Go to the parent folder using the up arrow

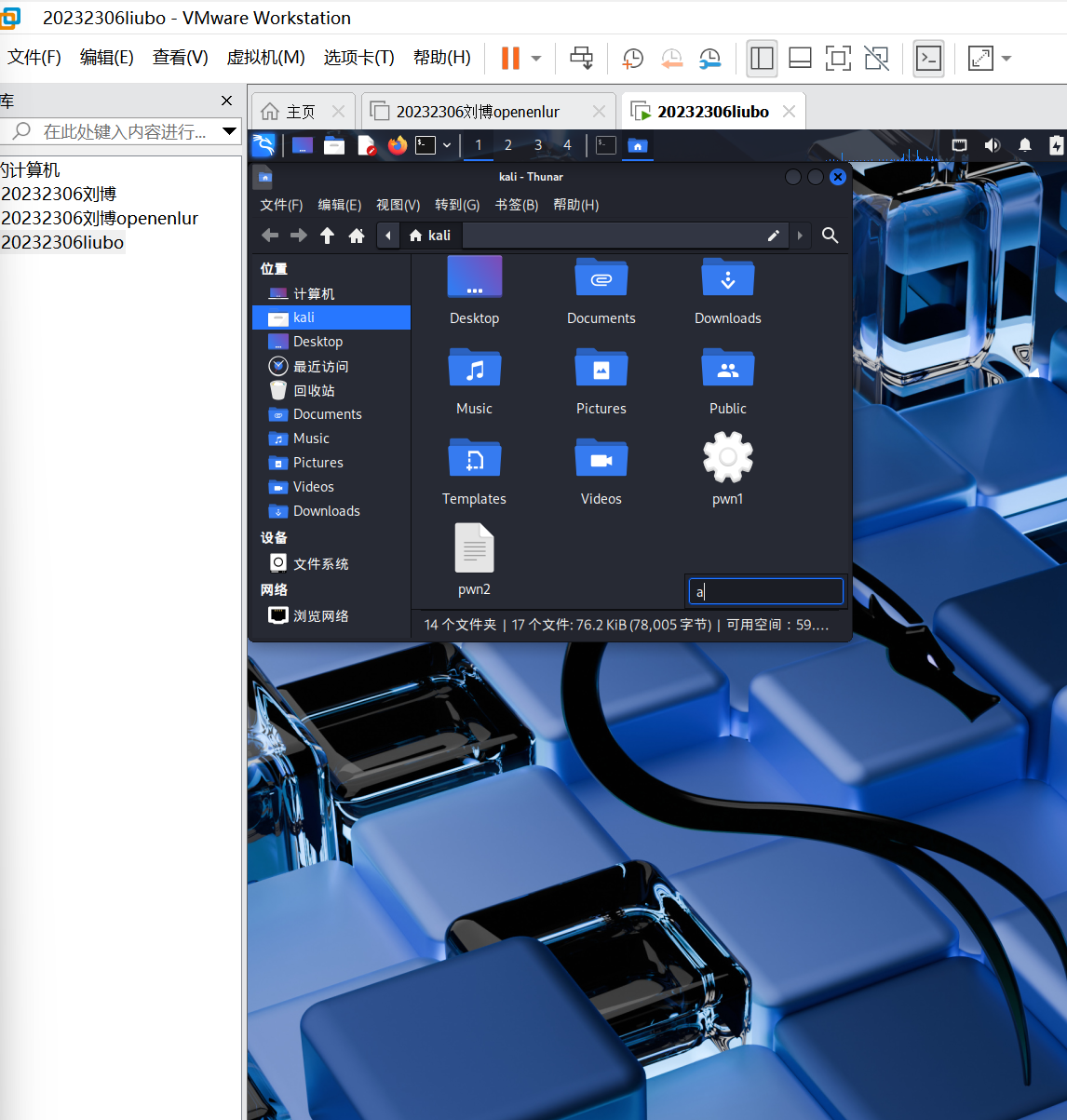tap(327, 236)
